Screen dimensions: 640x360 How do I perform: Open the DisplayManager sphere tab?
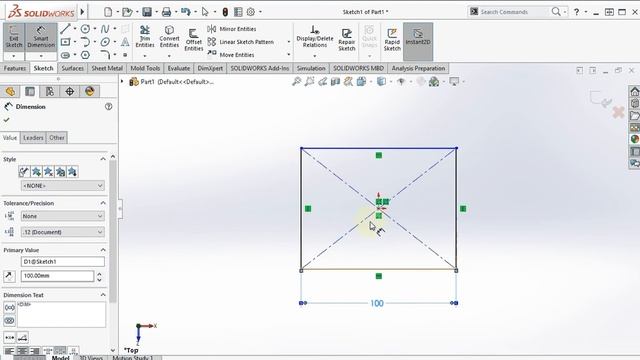90,91
